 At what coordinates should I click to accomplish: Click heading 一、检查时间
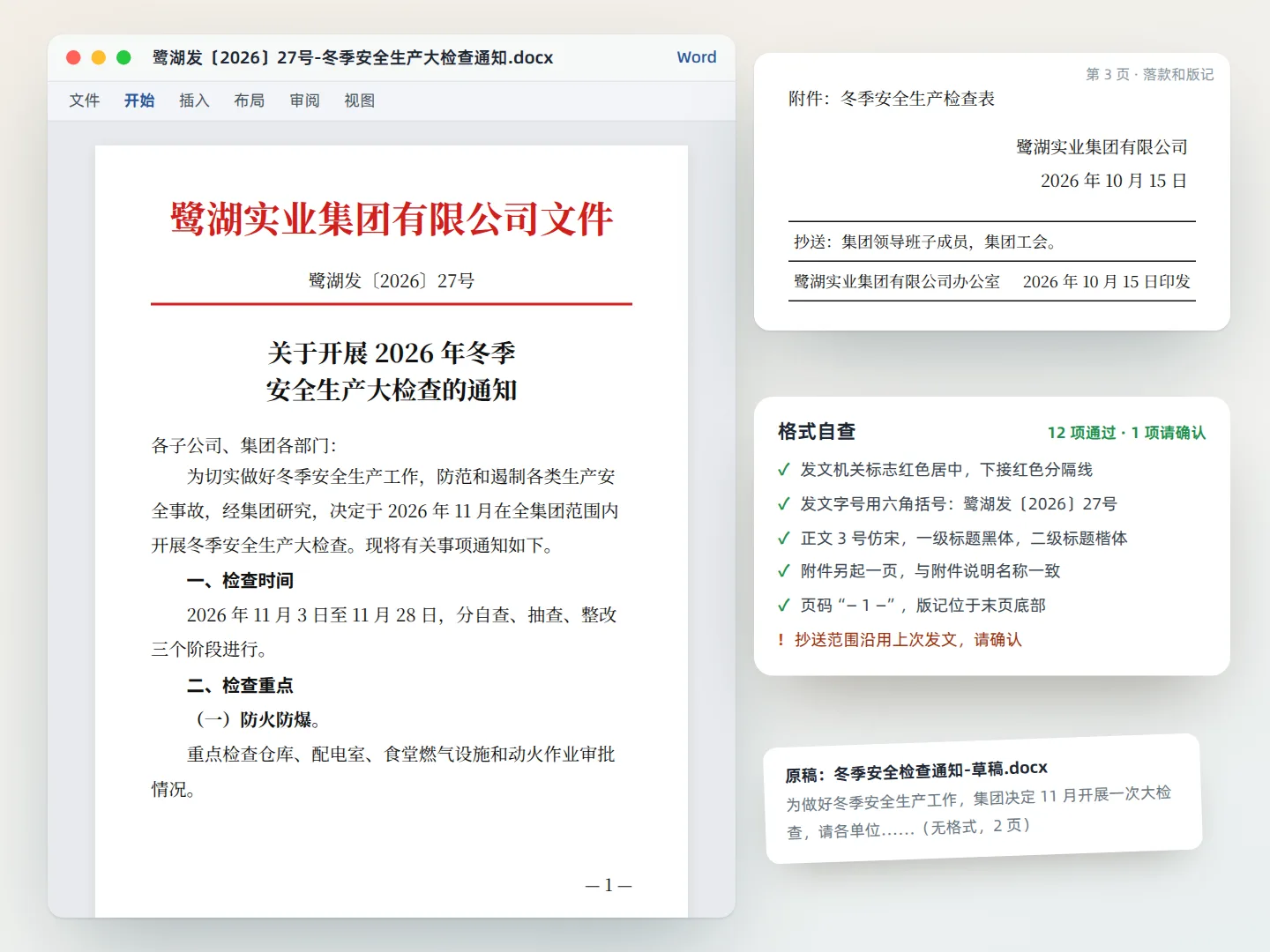click(240, 580)
